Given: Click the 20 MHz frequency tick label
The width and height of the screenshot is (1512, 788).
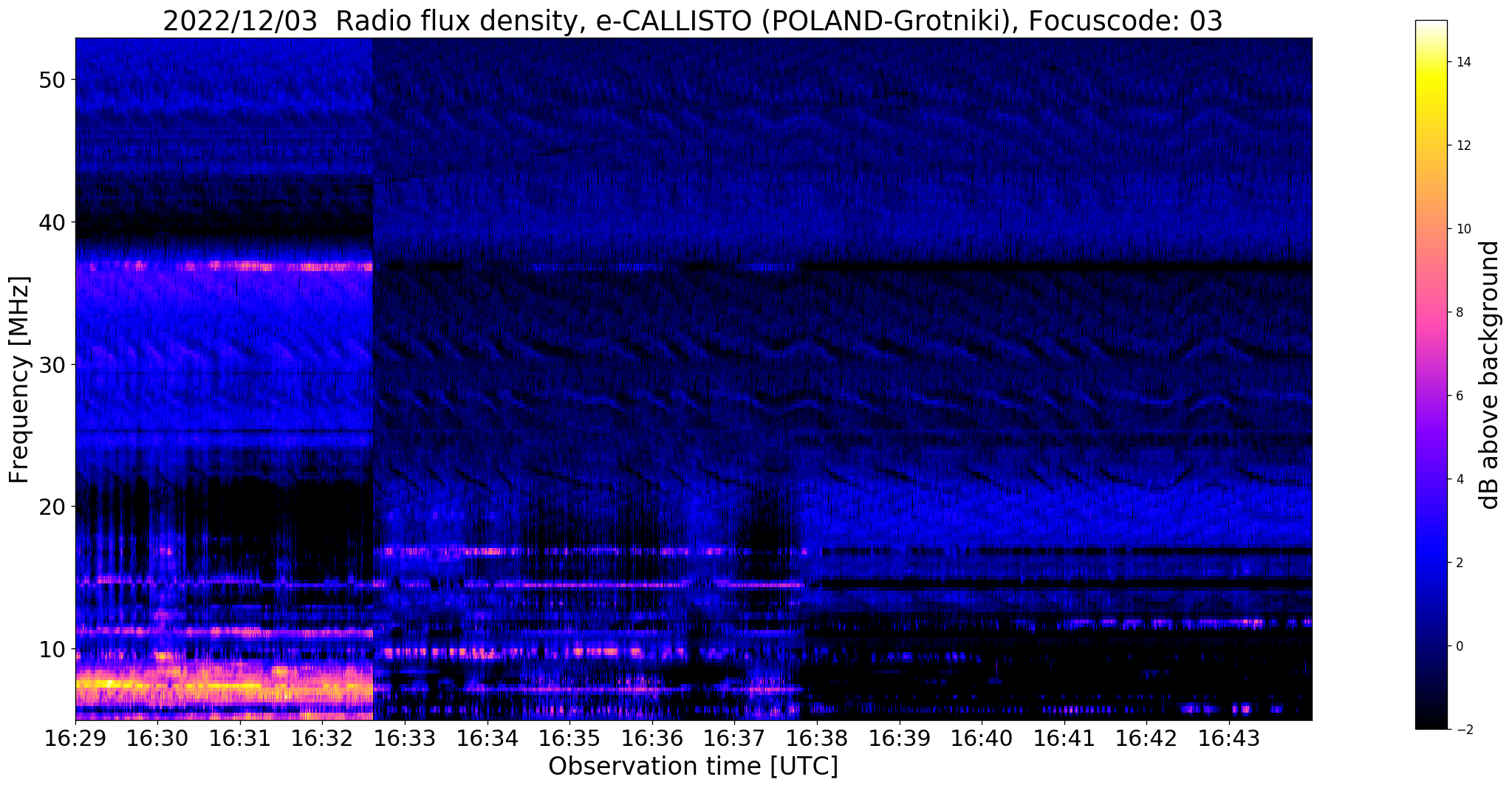Looking at the screenshot, I should [x=52, y=507].
